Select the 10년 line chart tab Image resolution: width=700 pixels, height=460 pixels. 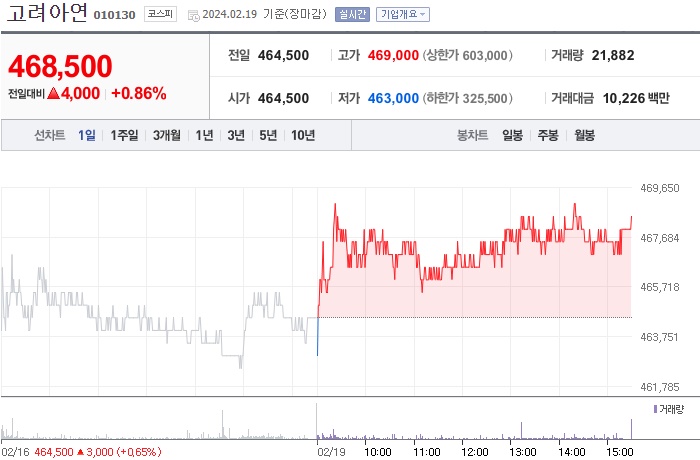pos(303,135)
